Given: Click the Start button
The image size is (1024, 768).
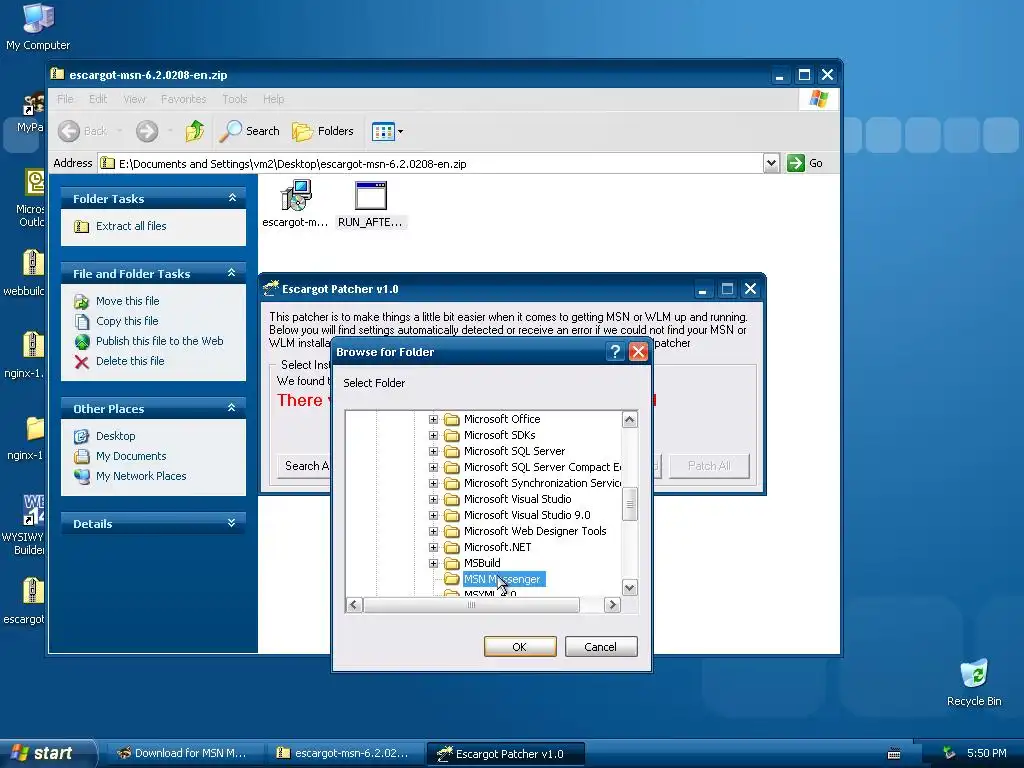Looking at the screenshot, I should tap(47, 753).
